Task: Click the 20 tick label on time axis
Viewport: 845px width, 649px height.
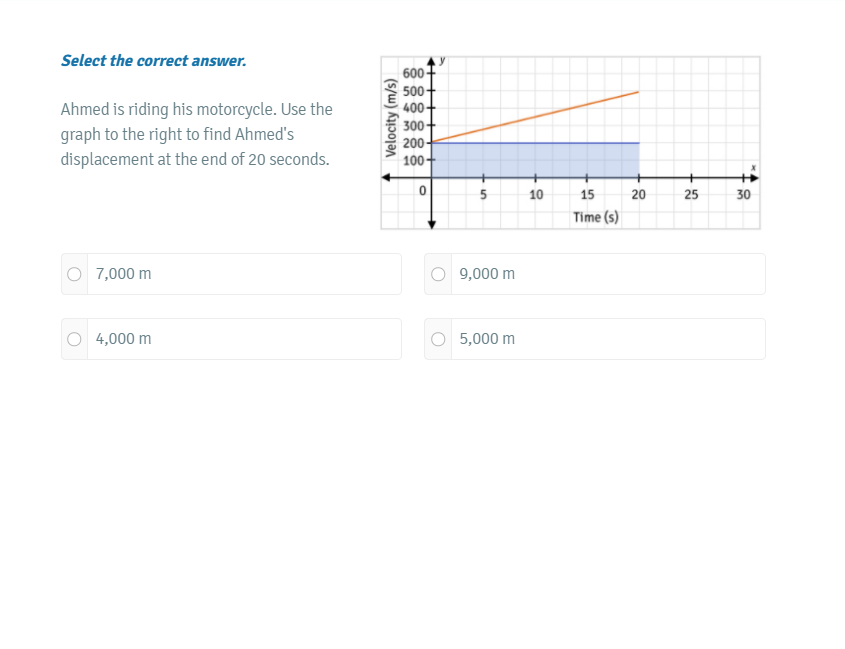Action: click(639, 195)
